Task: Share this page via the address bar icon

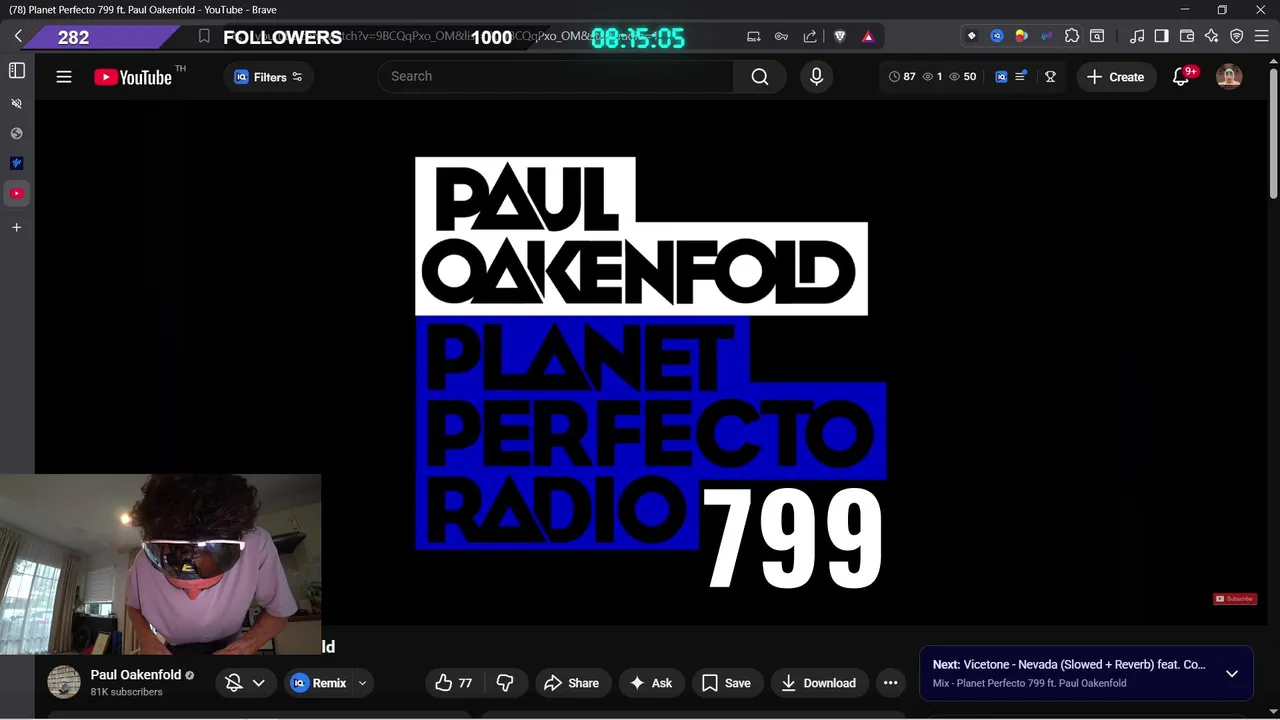Action: [809, 36]
